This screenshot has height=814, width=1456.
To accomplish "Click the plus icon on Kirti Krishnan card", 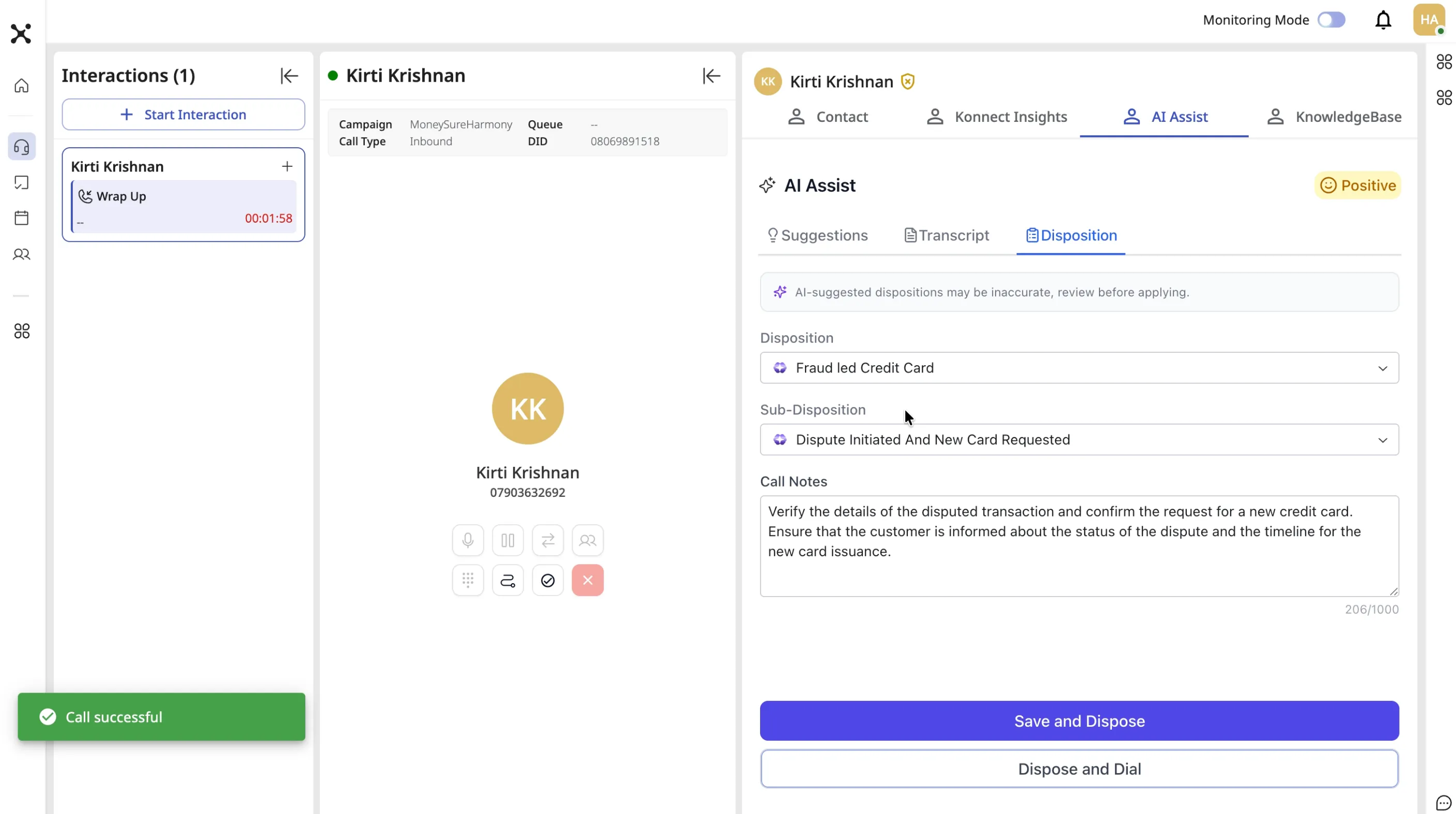I will pos(287,166).
